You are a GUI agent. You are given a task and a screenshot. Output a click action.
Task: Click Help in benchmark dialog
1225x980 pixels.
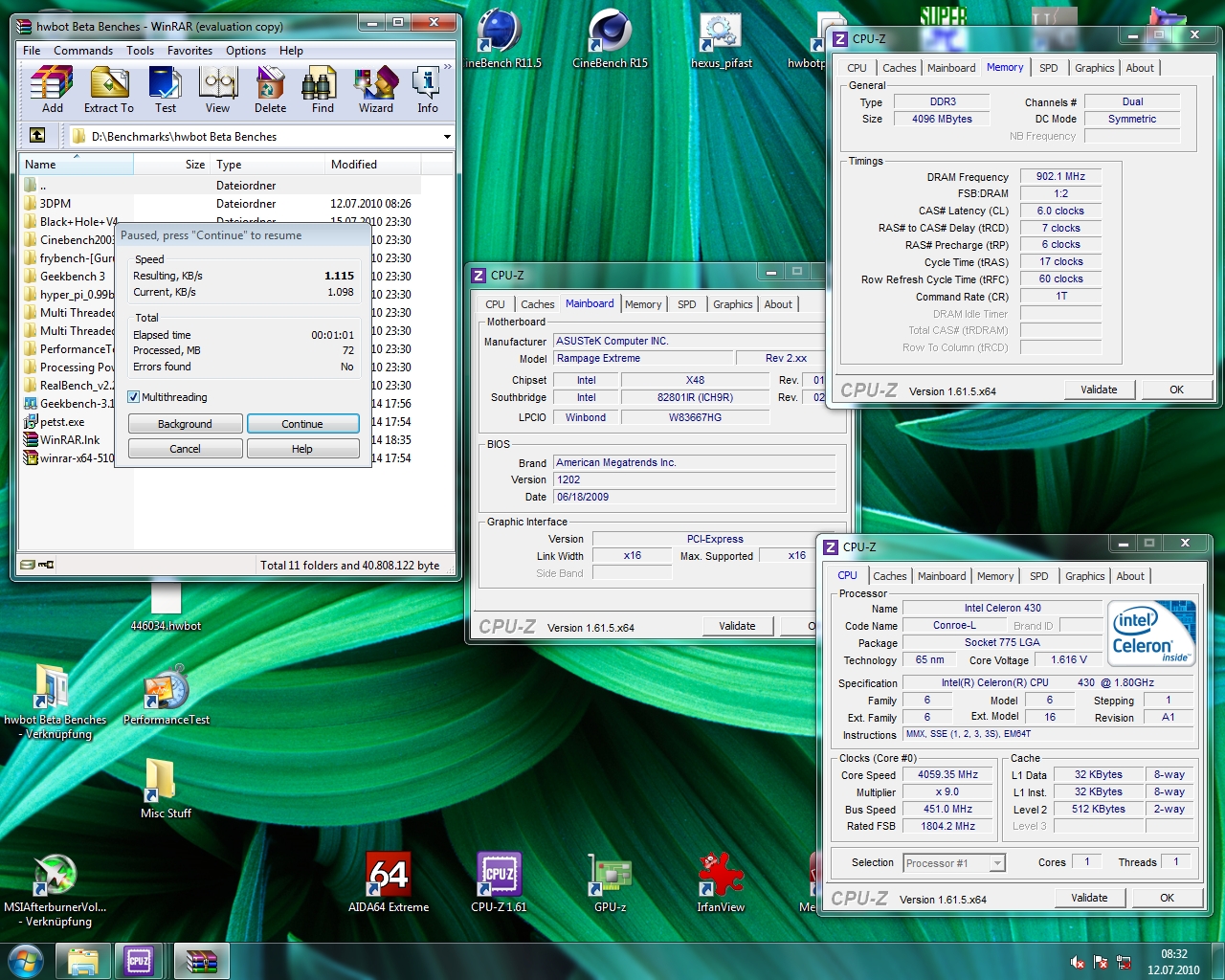(x=302, y=449)
